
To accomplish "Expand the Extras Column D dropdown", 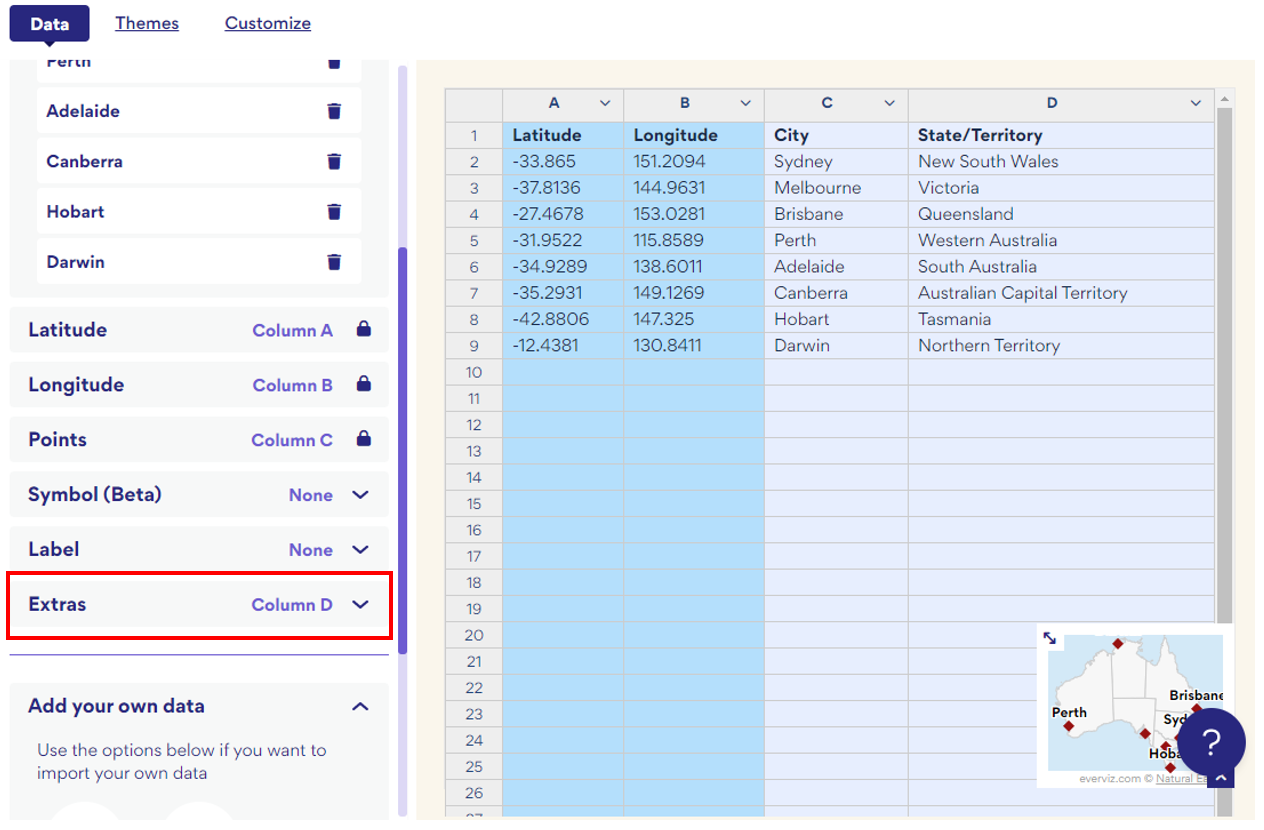I will click(361, 604).
